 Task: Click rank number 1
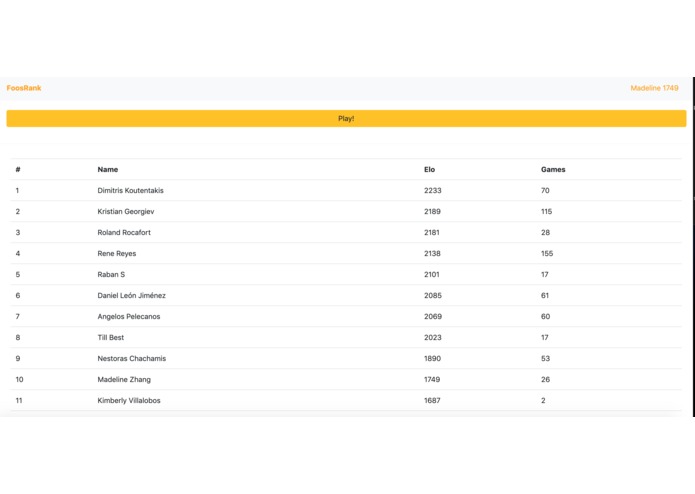coord(17,190)
